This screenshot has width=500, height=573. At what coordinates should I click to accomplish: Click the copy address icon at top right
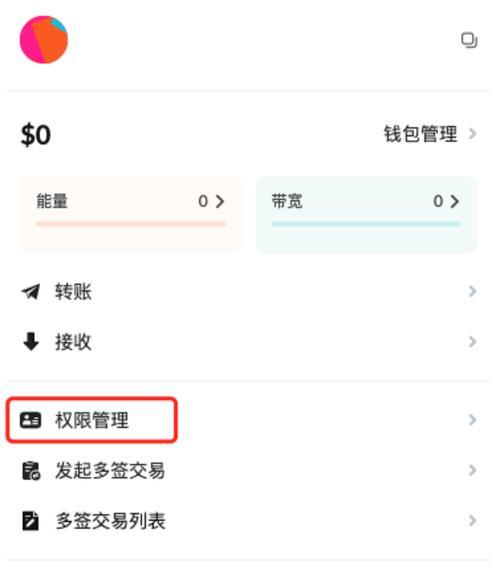pyautogui.click(x=469, y=40)
